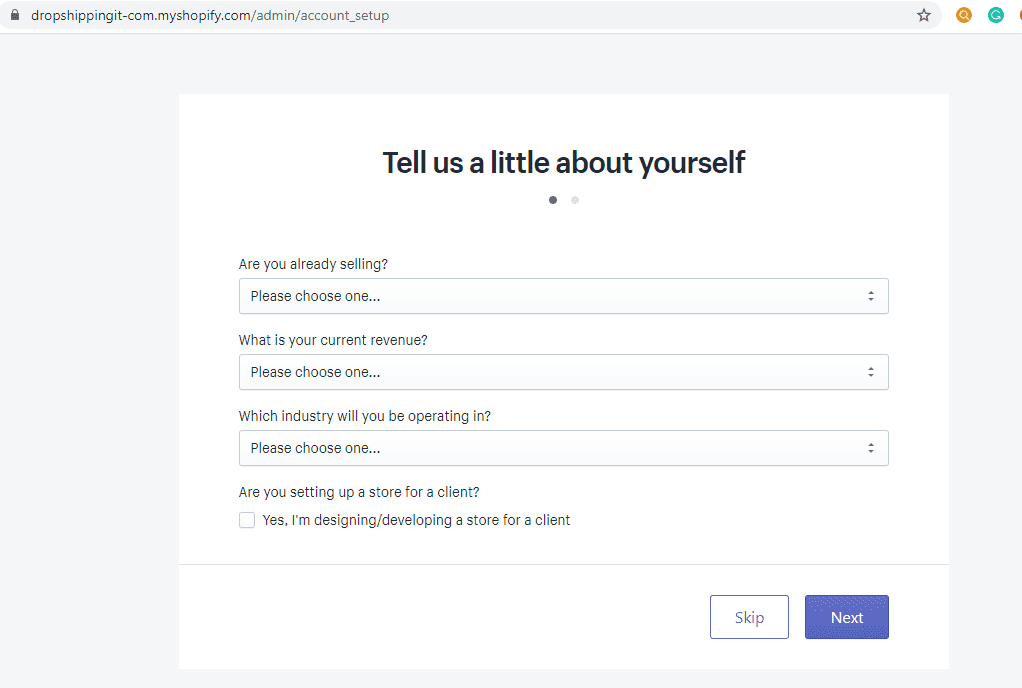Click the address bar URL
The height and width of the screenshot is (688, 1022).
tap(210, 15)
